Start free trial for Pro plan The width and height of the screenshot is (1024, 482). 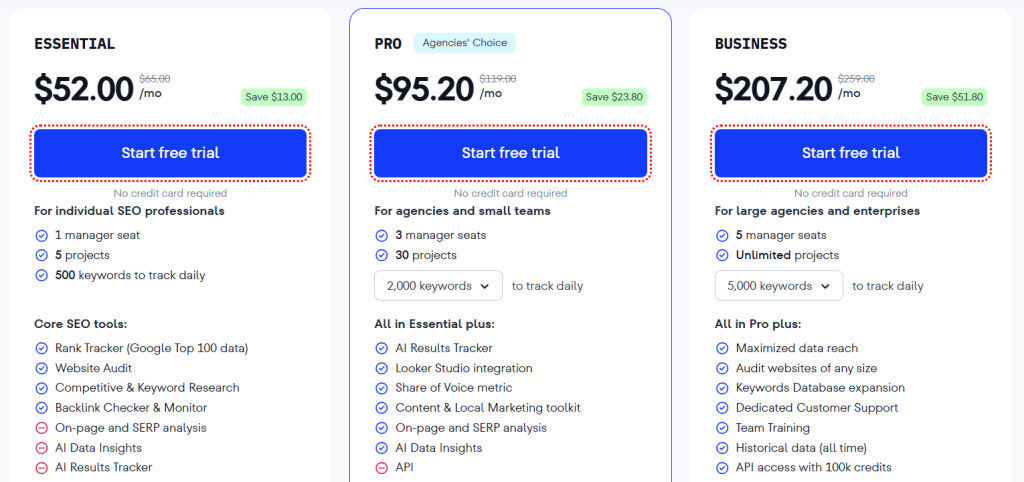tap(510, 153)
